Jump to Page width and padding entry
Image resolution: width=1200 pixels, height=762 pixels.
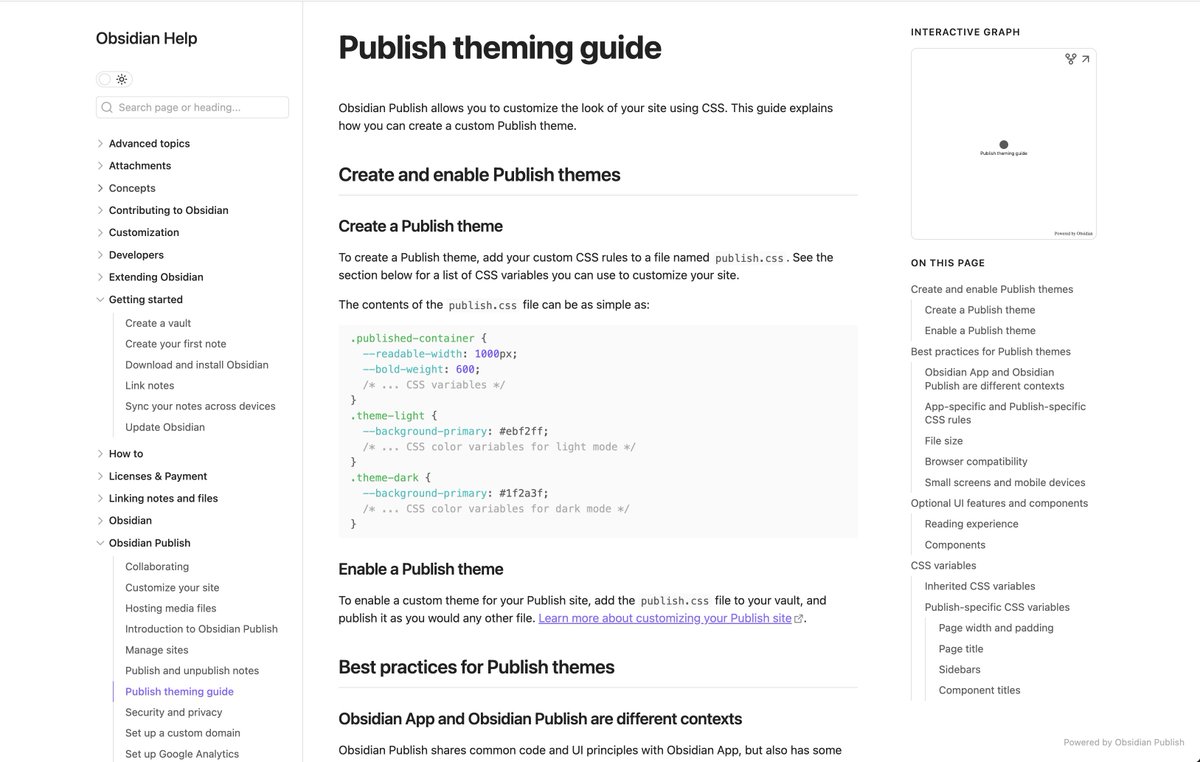[996, 629]
